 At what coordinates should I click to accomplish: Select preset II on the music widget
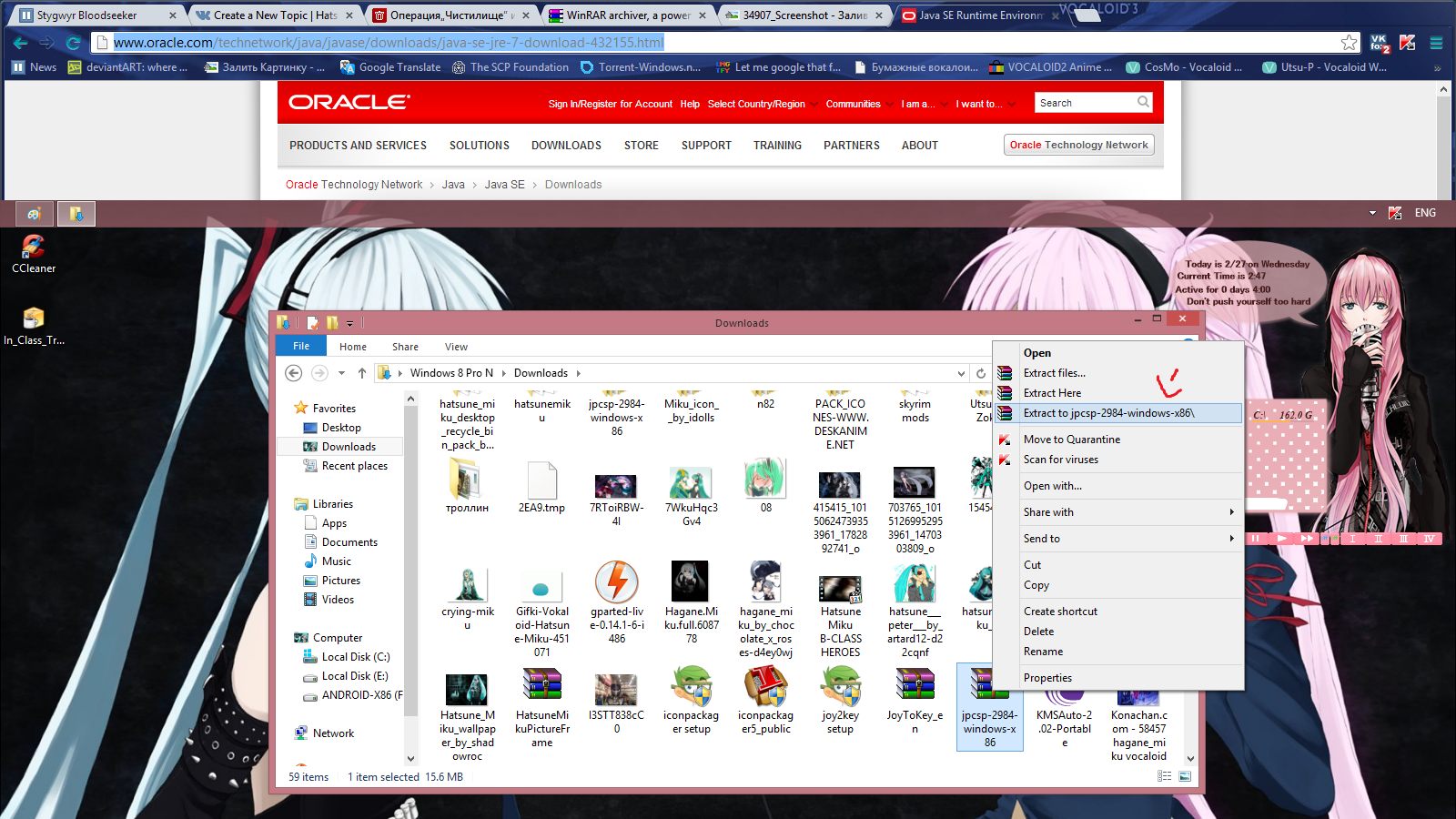1378,539
